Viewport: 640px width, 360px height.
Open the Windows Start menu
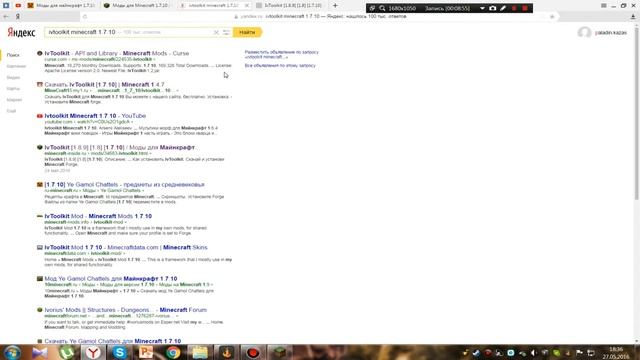(x=11, y=352)
